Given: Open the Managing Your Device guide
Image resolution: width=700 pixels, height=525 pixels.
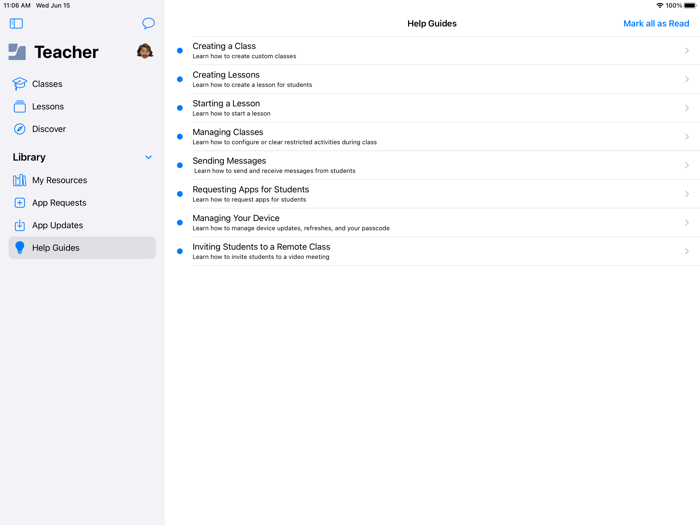Looking at the screenshot, I should (432, 222).
